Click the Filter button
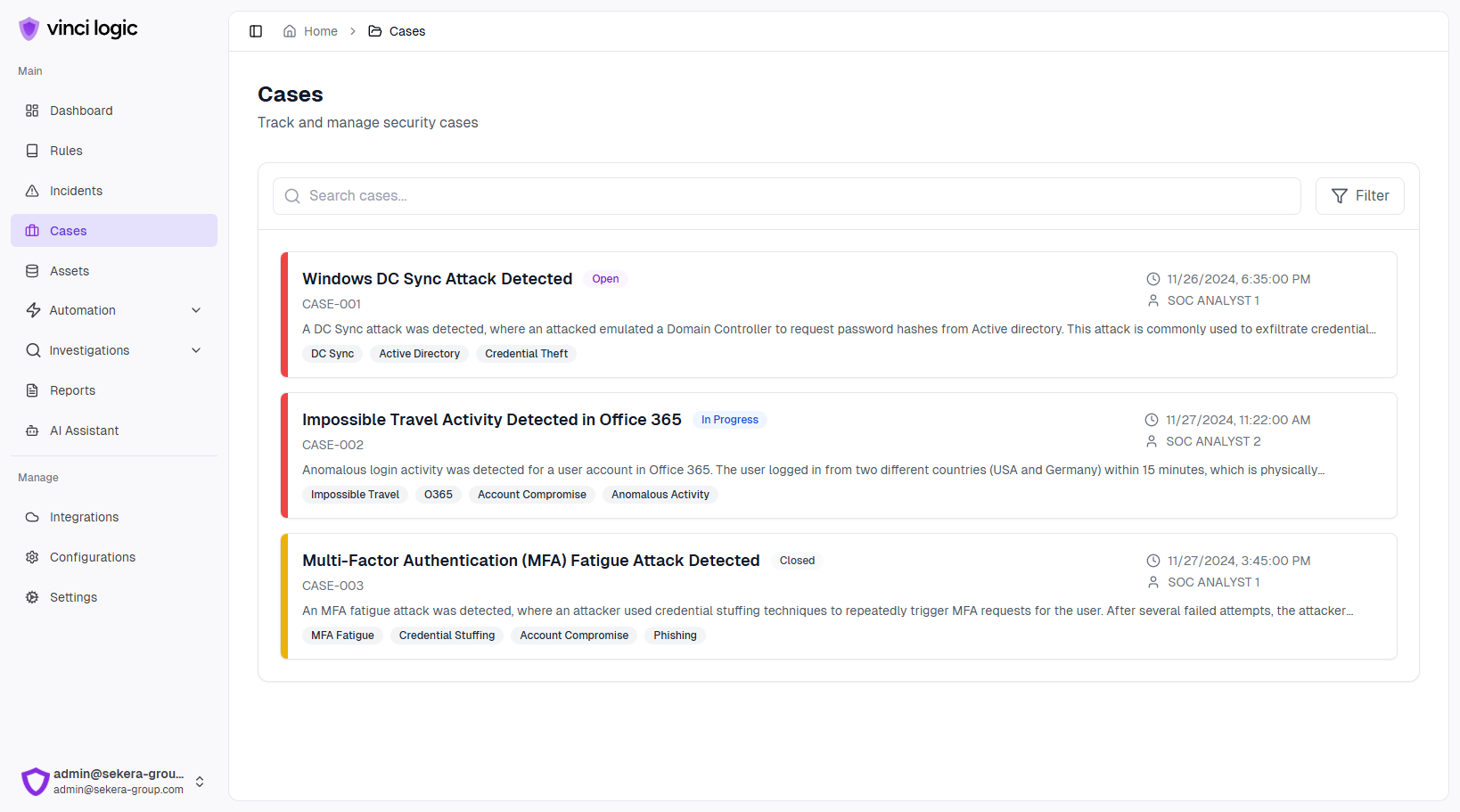The image size is (1460, 812). (x=1359, y=196)
